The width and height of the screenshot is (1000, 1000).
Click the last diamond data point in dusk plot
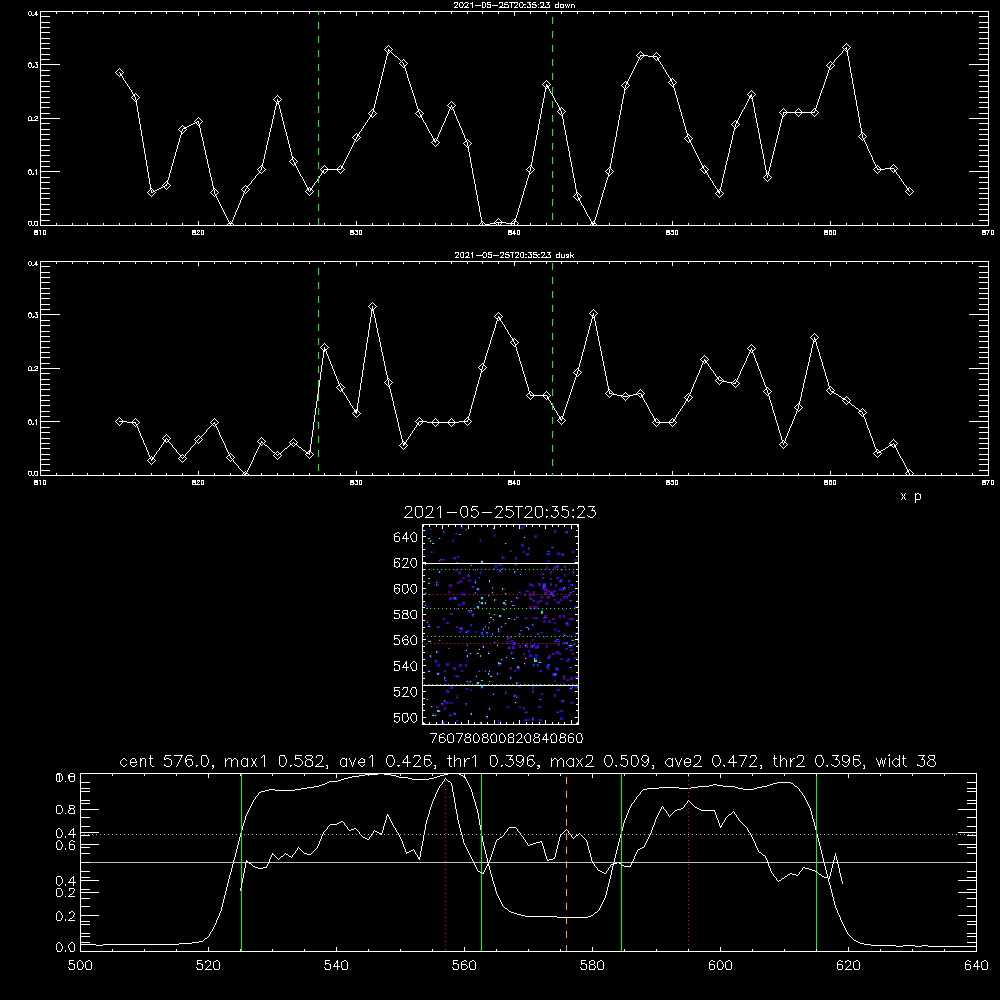pos(909,473)
